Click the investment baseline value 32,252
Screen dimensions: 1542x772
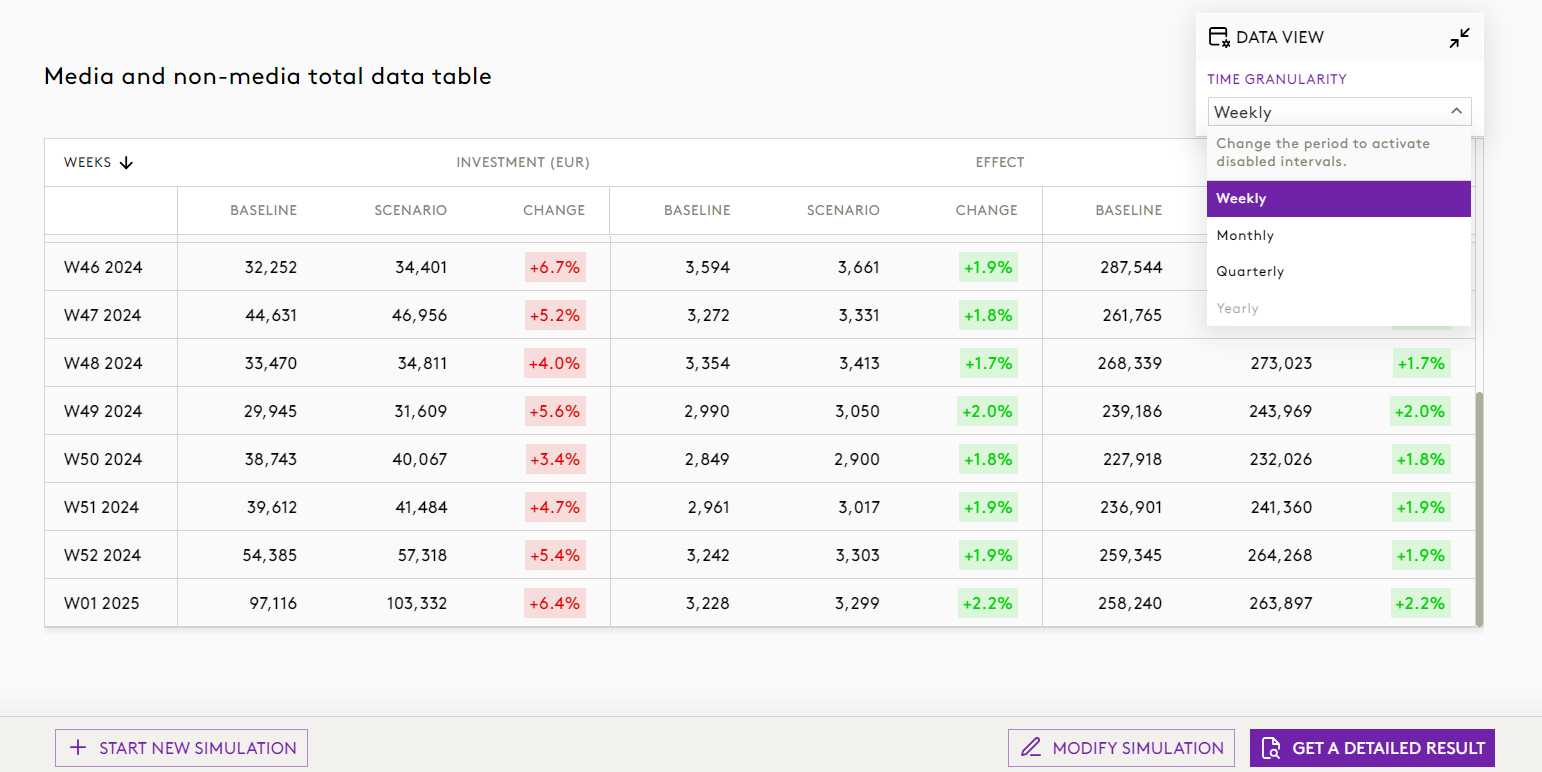click(271, 268)
